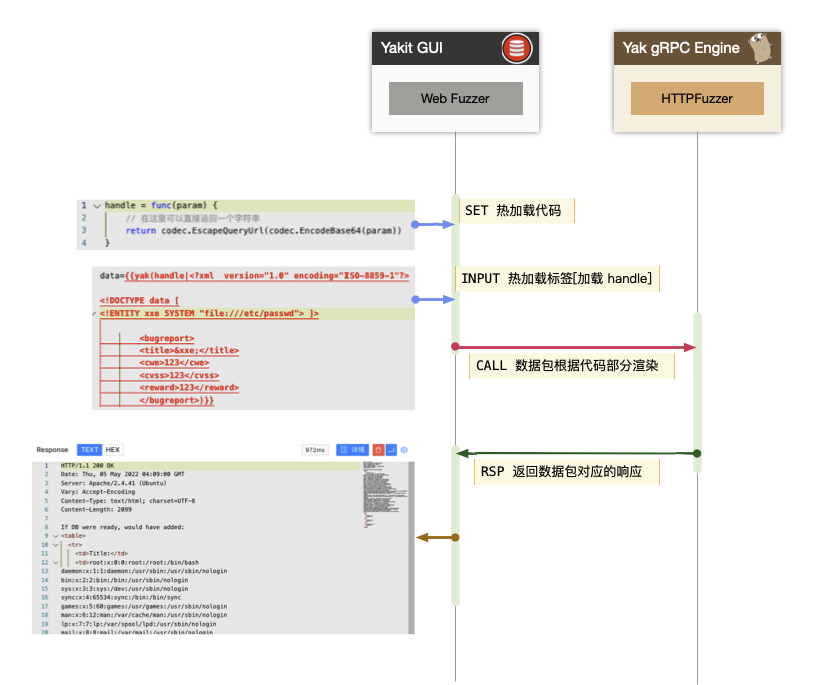Click the HTTPFuzzer box
This screenshot has height=685, width=828.
click(x=697, y=99)
